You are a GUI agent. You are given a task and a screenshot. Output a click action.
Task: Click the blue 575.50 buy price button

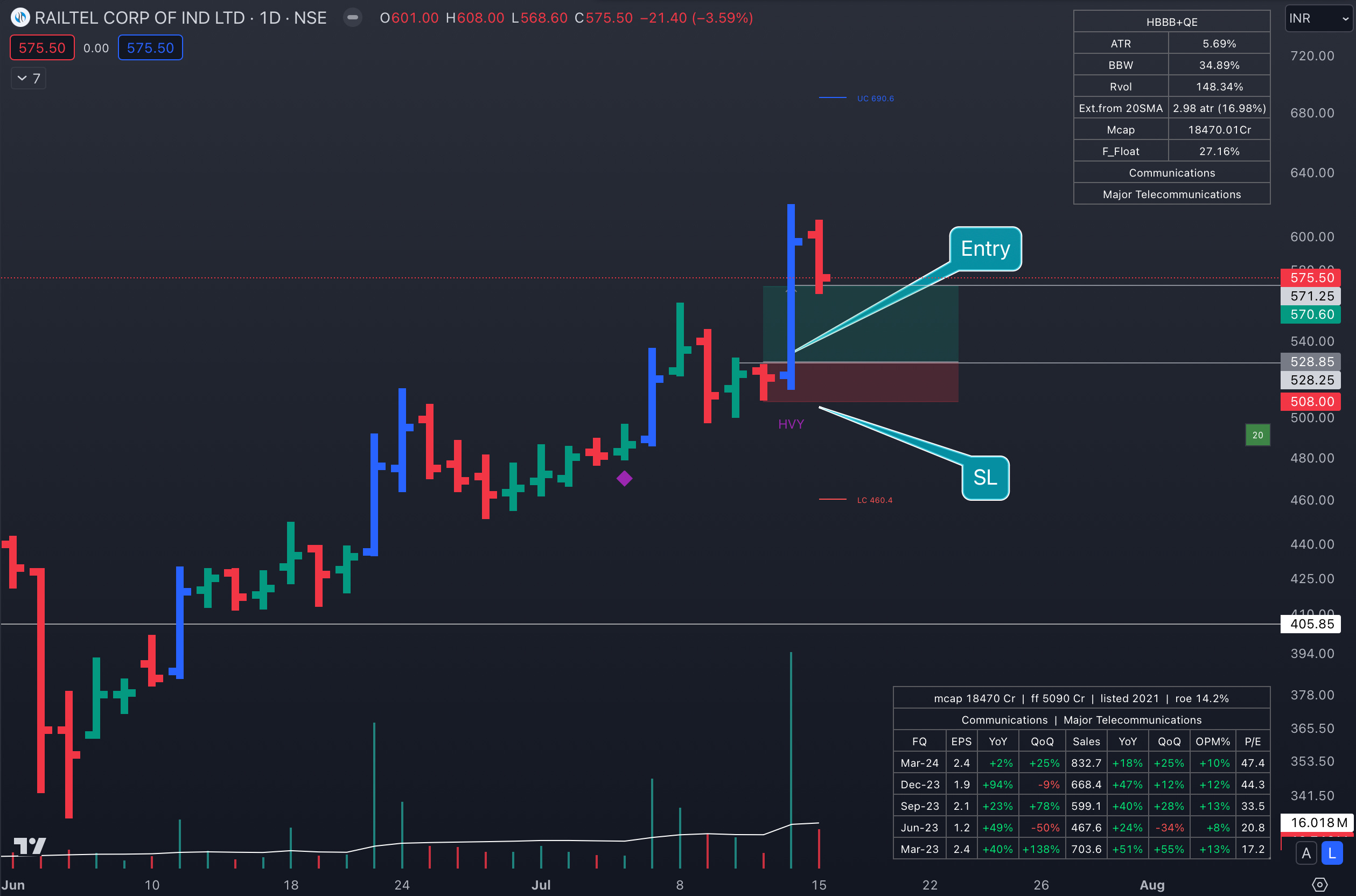click(150, 47)
